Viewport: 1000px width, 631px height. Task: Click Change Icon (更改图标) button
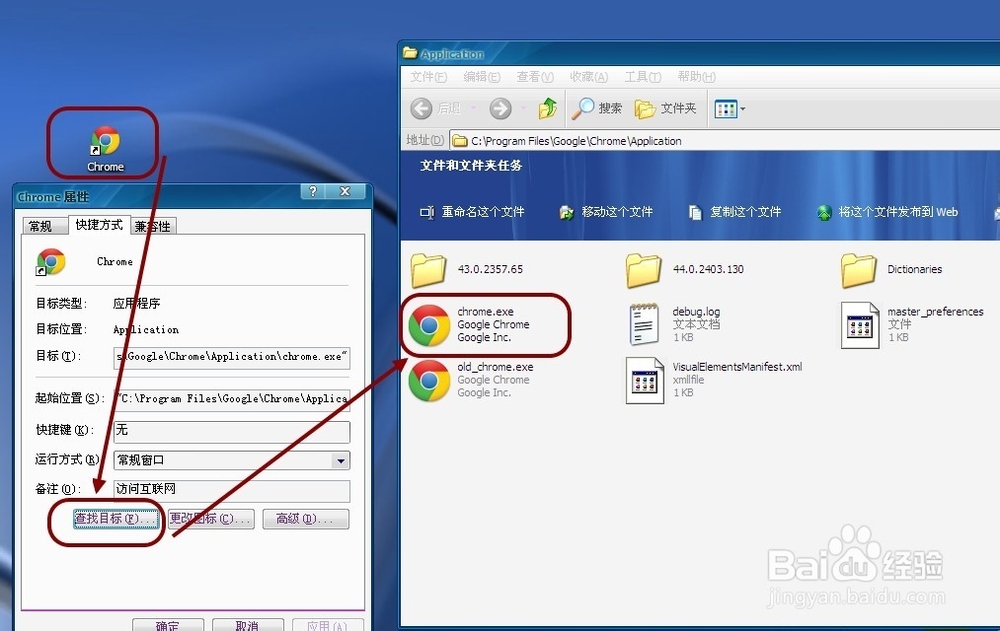click(x=210, y=519)
